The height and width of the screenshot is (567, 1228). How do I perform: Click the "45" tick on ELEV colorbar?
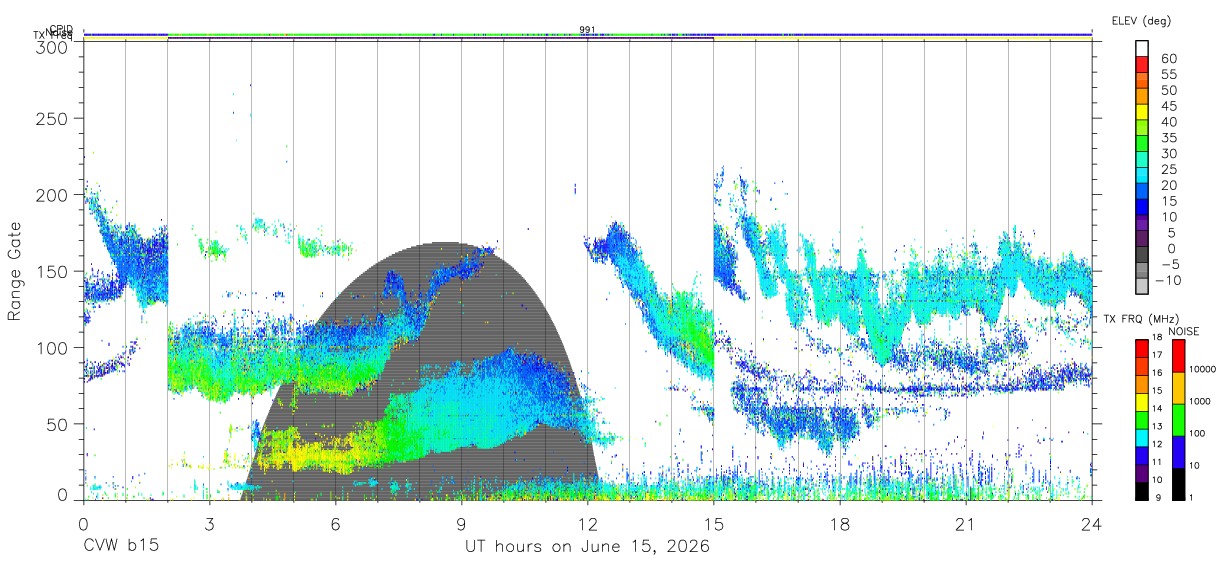[1168, 106]
